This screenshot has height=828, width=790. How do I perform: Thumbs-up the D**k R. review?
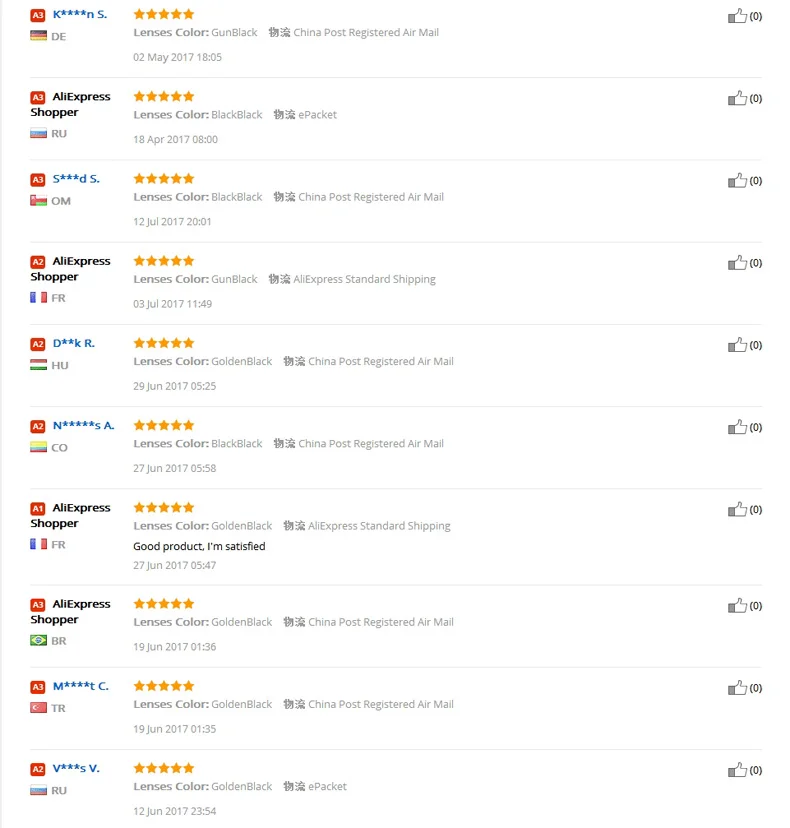tap(737, 345)
